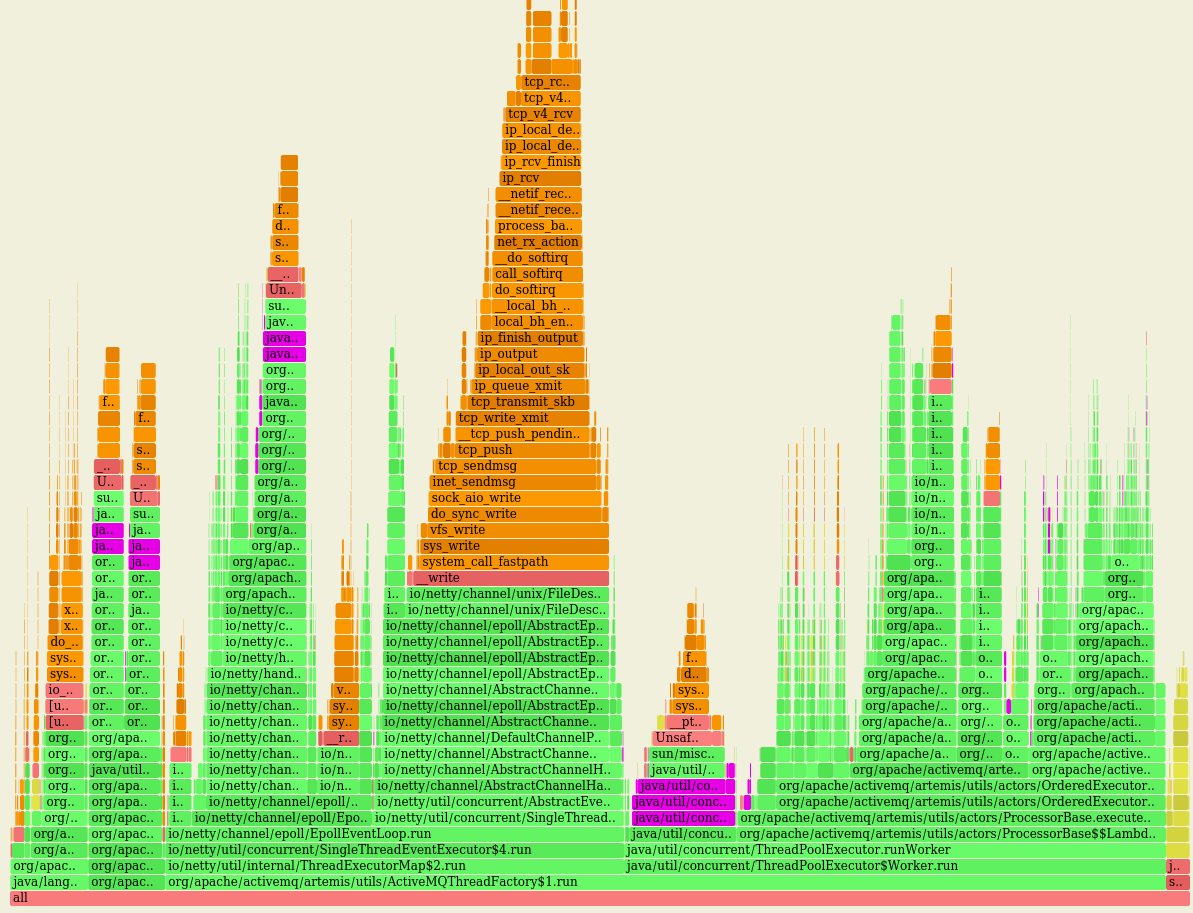This screenshot has height=913, width=1193.
Task: Click io/netty/util/concurrent/SingleThread.. frame
Action: 498,818
